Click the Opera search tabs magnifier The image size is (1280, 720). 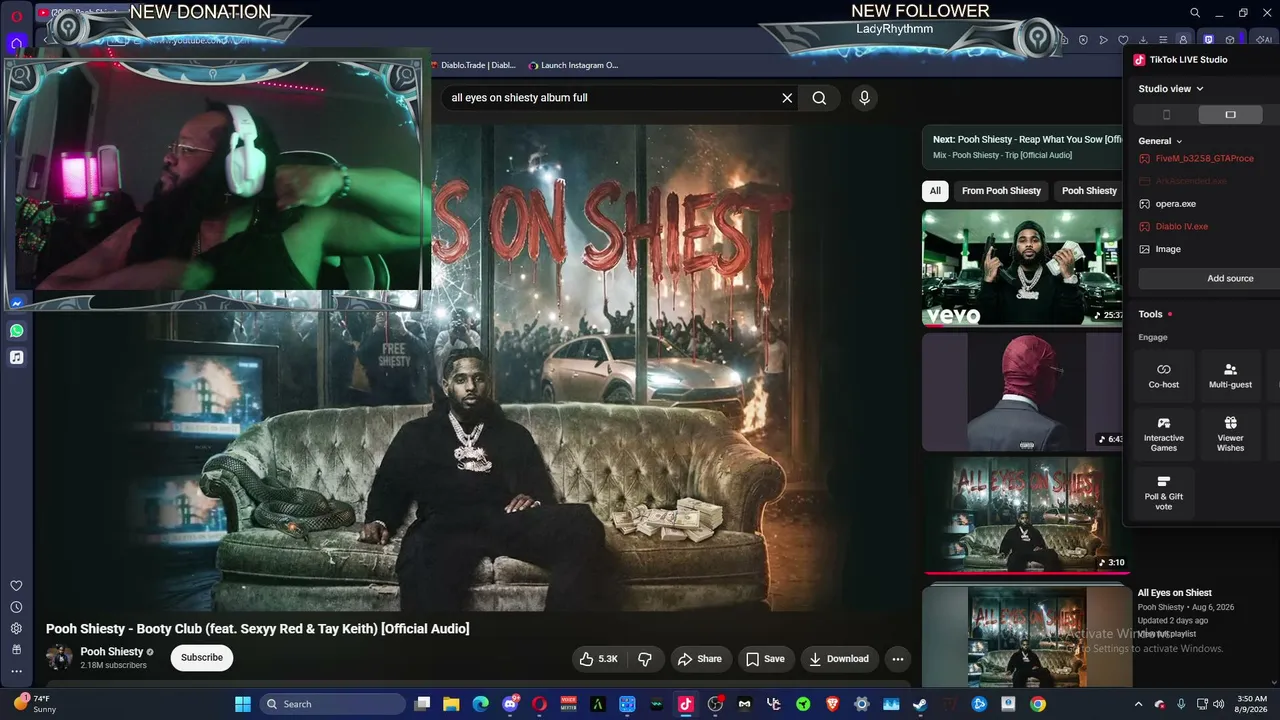point(1194,13)
